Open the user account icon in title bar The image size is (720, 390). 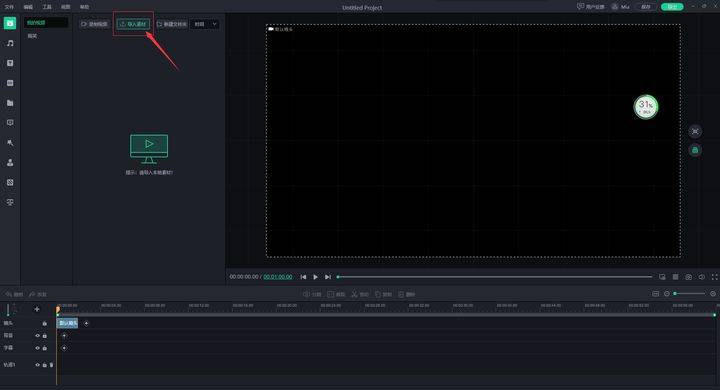(x=615, y=6)
